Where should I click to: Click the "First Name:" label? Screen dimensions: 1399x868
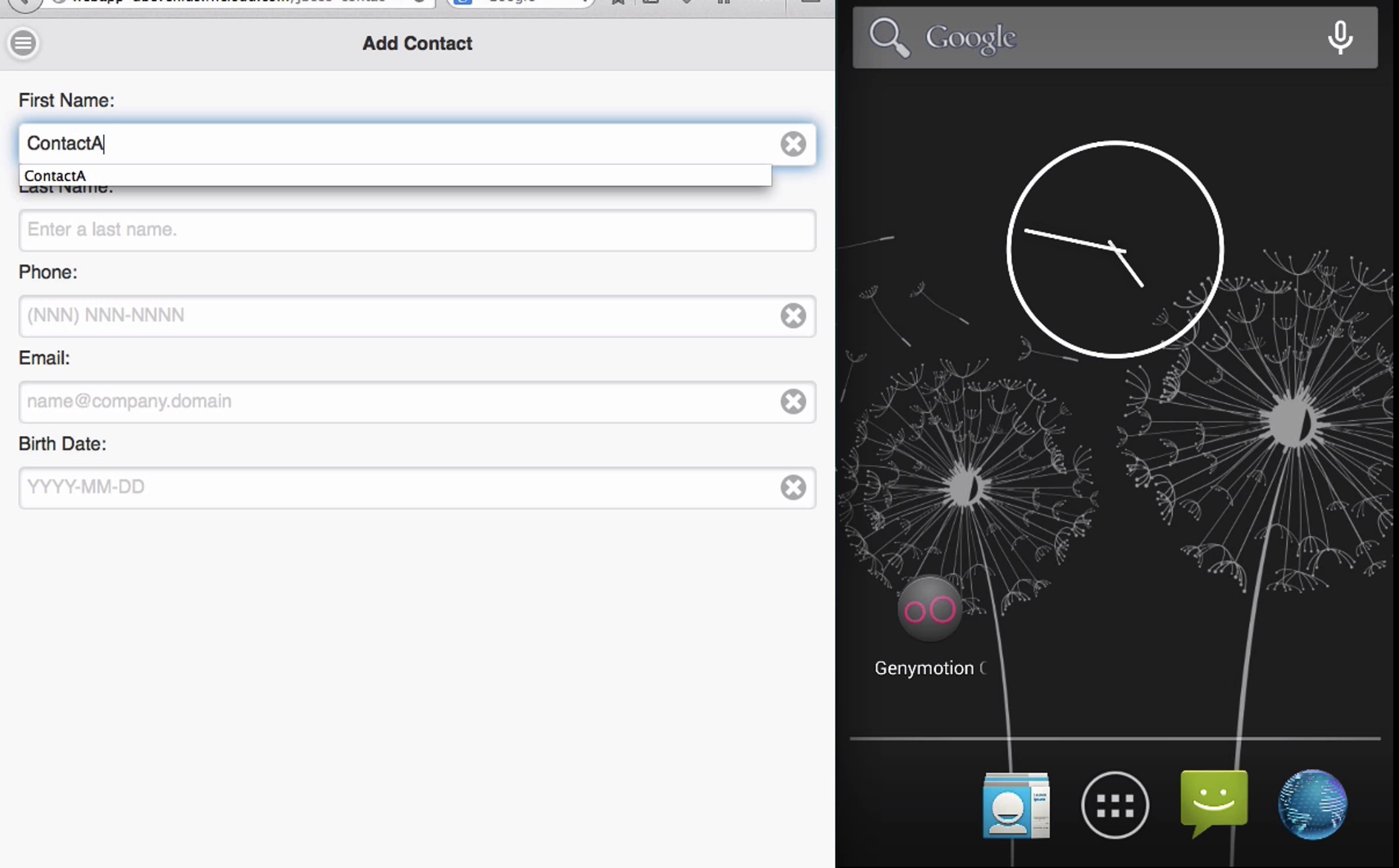coord(66,100)
